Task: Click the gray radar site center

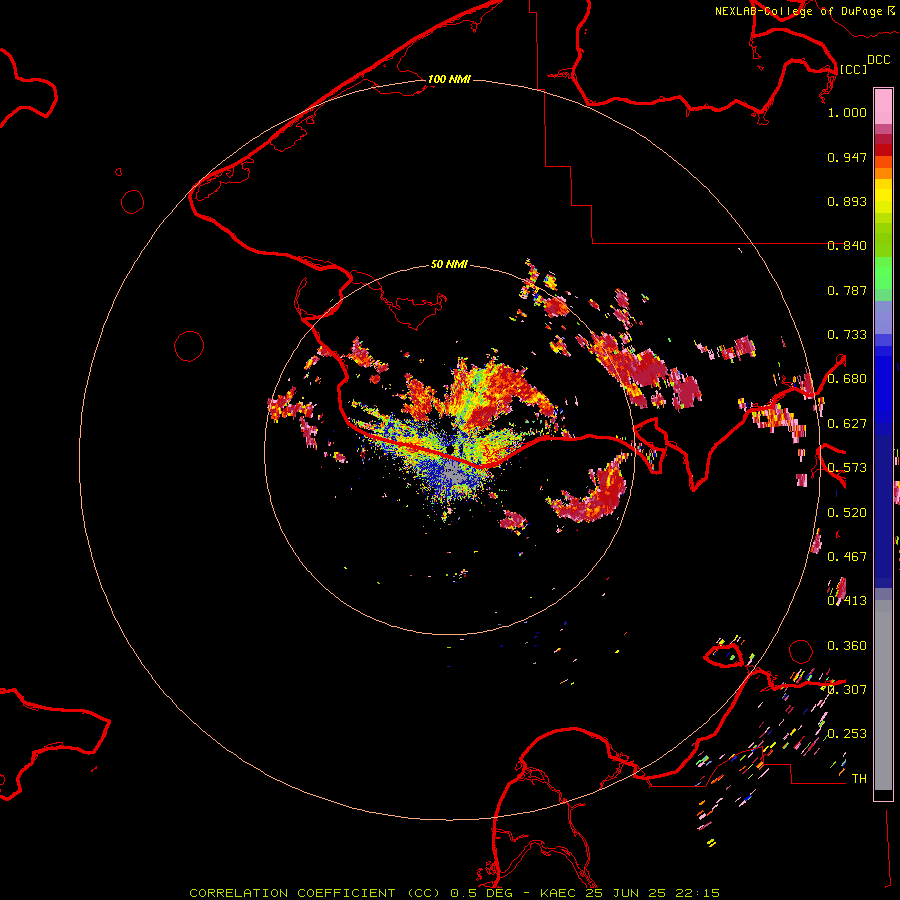Action: (x=455, y=474)
